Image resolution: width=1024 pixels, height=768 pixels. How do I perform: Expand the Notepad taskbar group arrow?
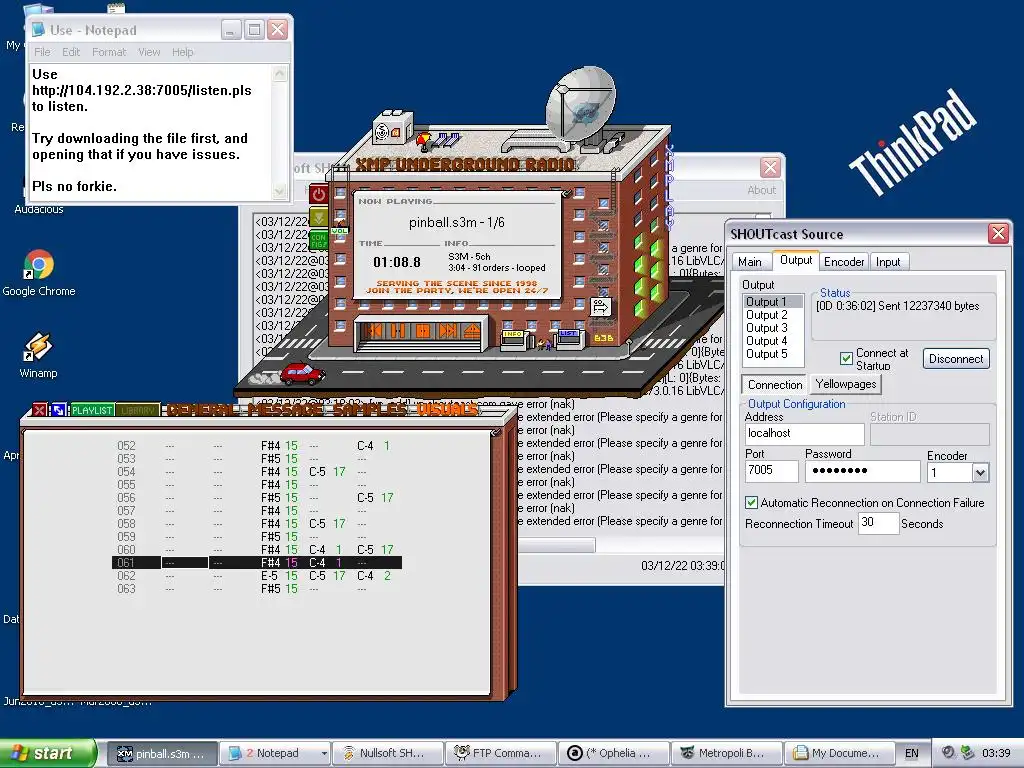(x=323, y=754)
